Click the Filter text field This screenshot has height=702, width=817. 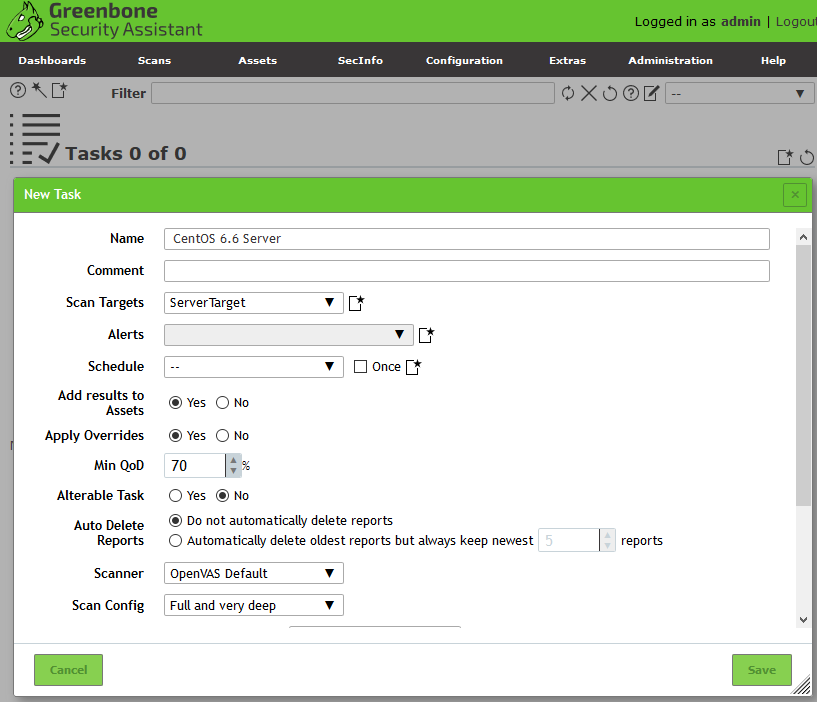coord(353,93)
